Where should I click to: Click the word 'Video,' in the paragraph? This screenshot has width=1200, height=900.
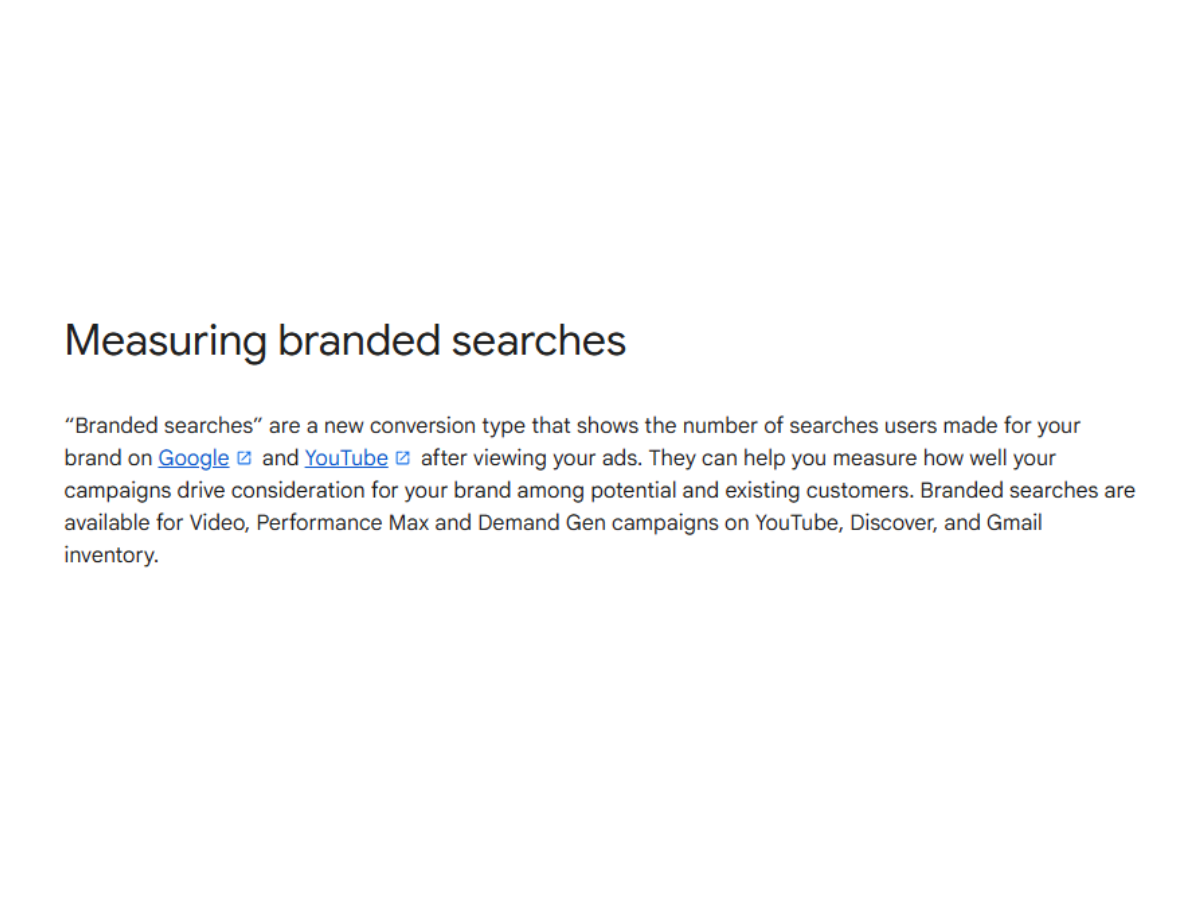pyautogui.click(x=220, y=523)
